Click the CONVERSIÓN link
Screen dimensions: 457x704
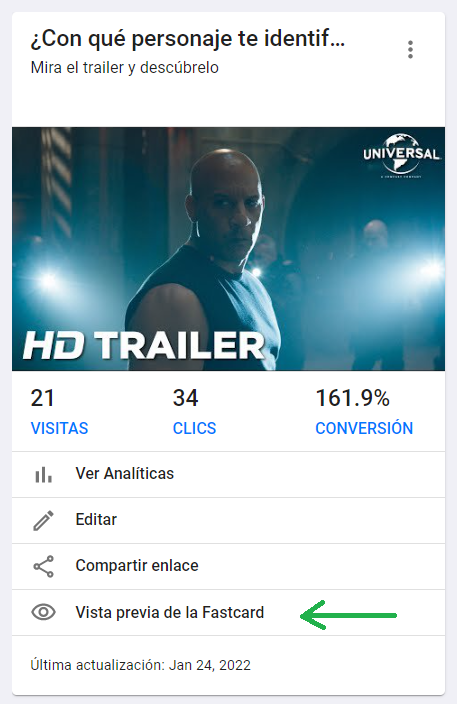point(364,428)
